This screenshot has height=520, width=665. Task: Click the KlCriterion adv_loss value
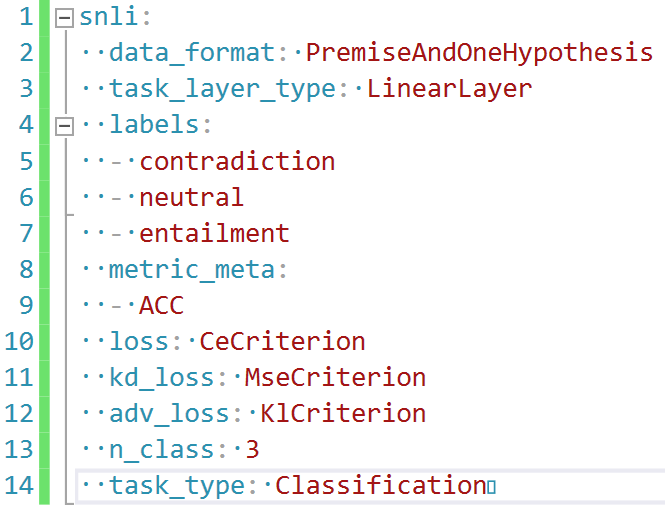(343, 414)
